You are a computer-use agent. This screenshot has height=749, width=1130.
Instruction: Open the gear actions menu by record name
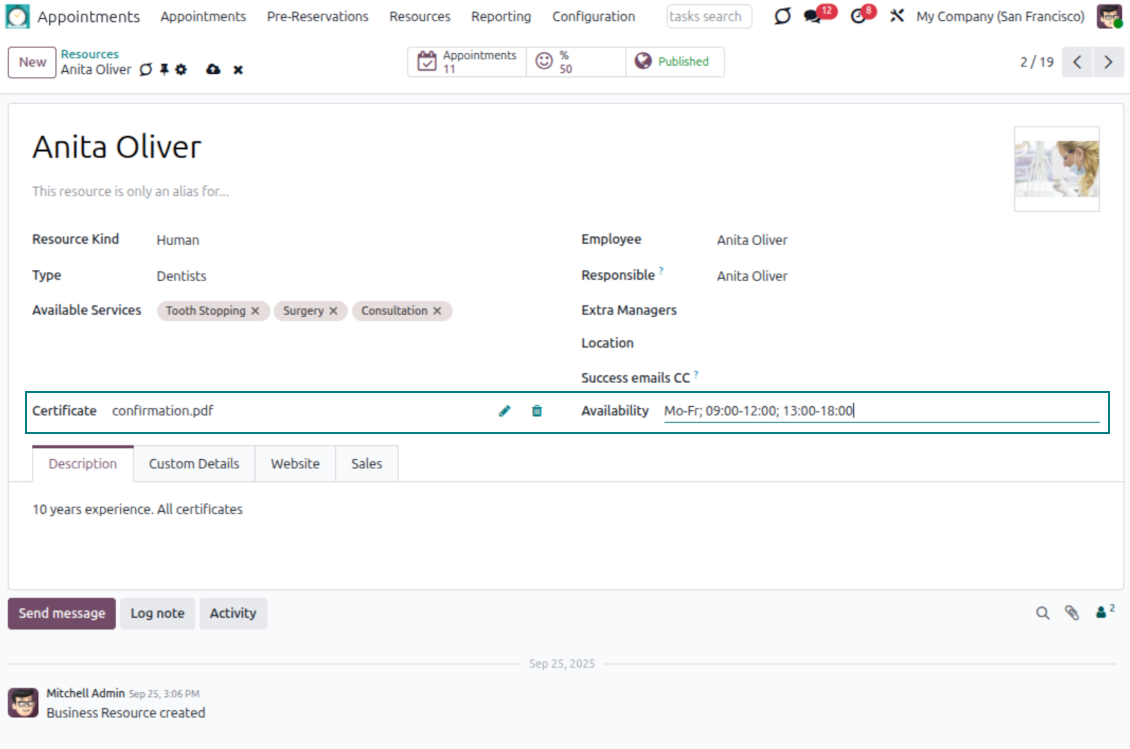[181, 70]
